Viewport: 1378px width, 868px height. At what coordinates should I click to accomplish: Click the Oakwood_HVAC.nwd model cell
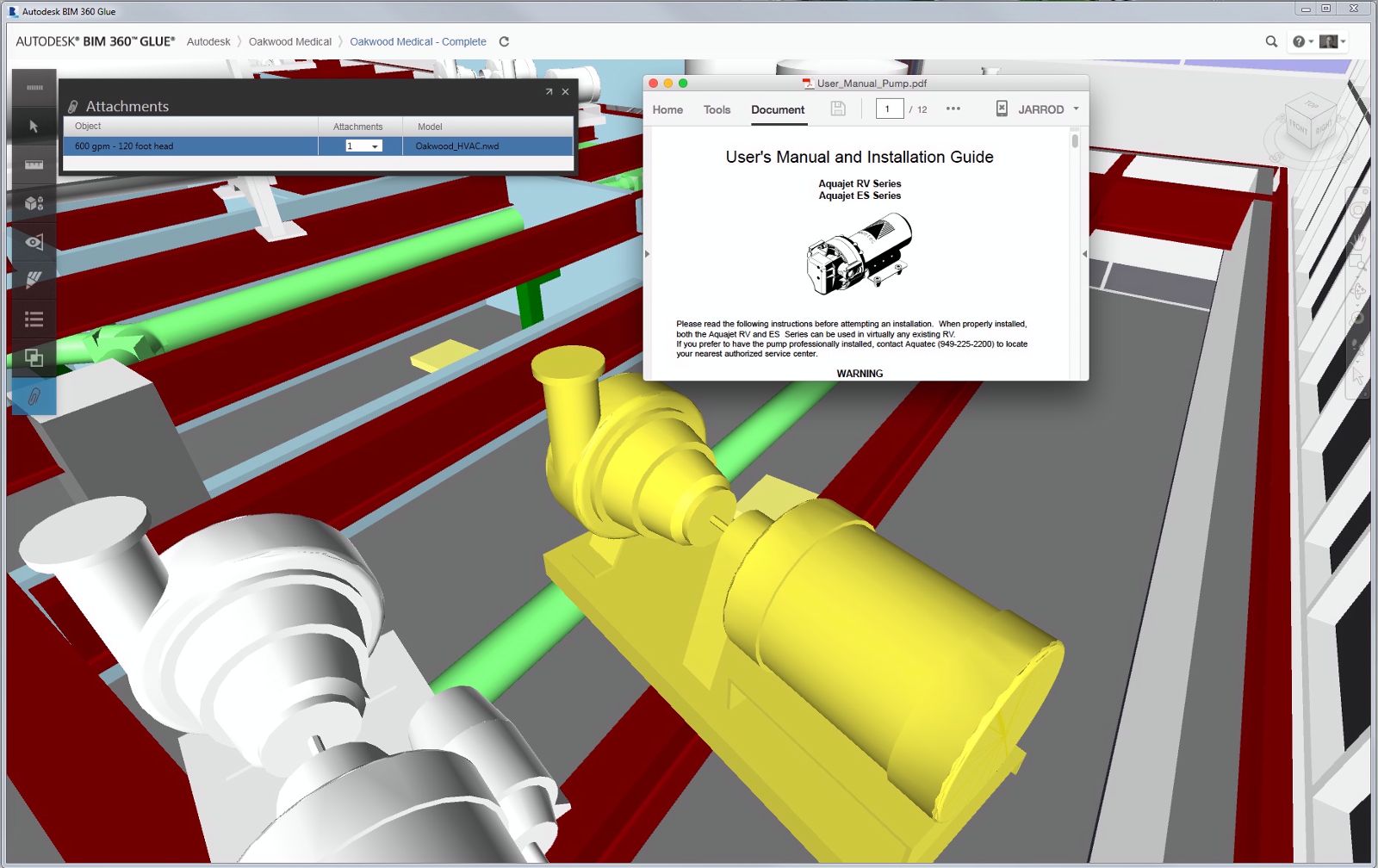487,146
